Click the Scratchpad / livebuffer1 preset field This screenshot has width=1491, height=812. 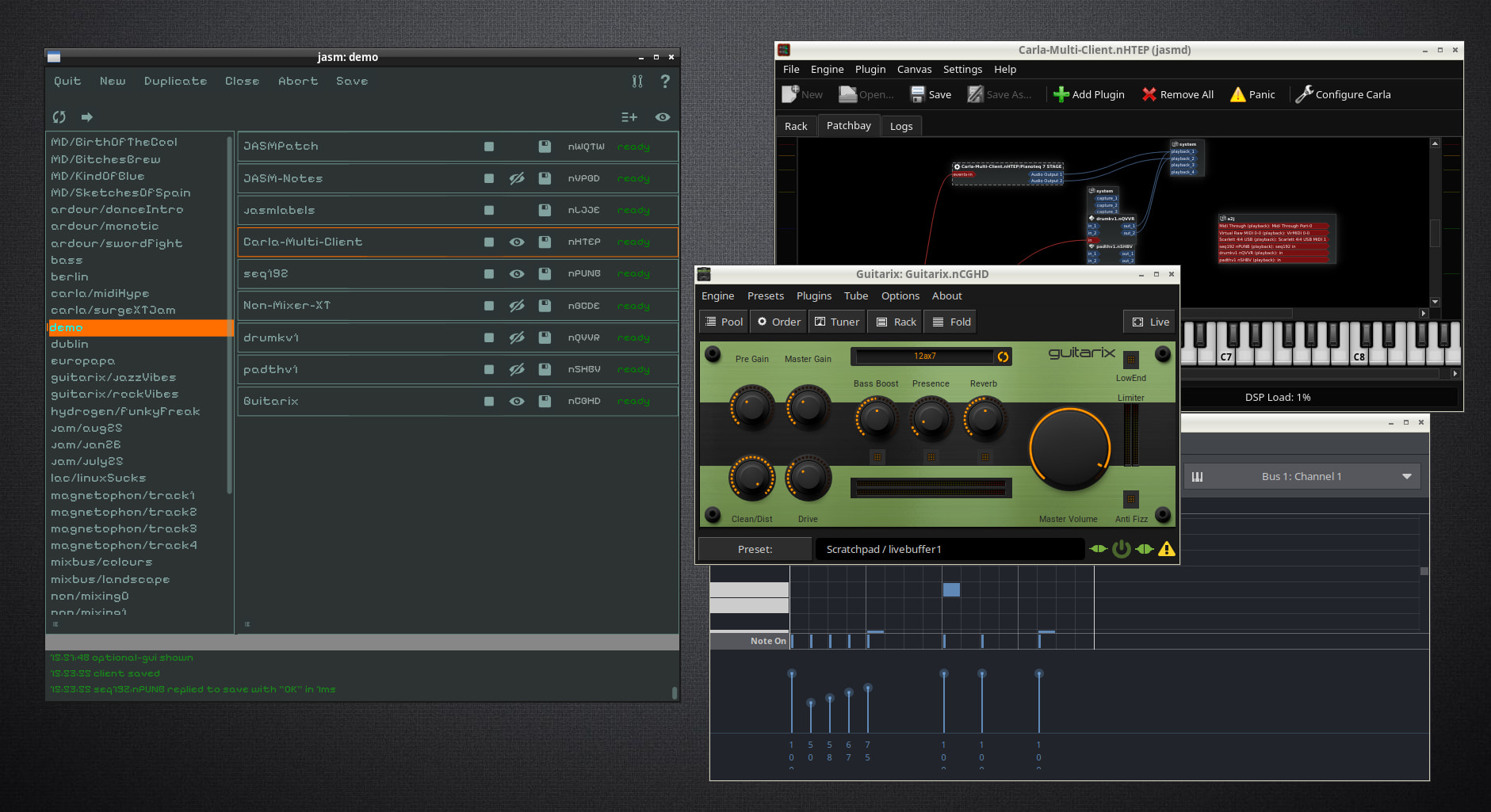(x=950, y=549)
